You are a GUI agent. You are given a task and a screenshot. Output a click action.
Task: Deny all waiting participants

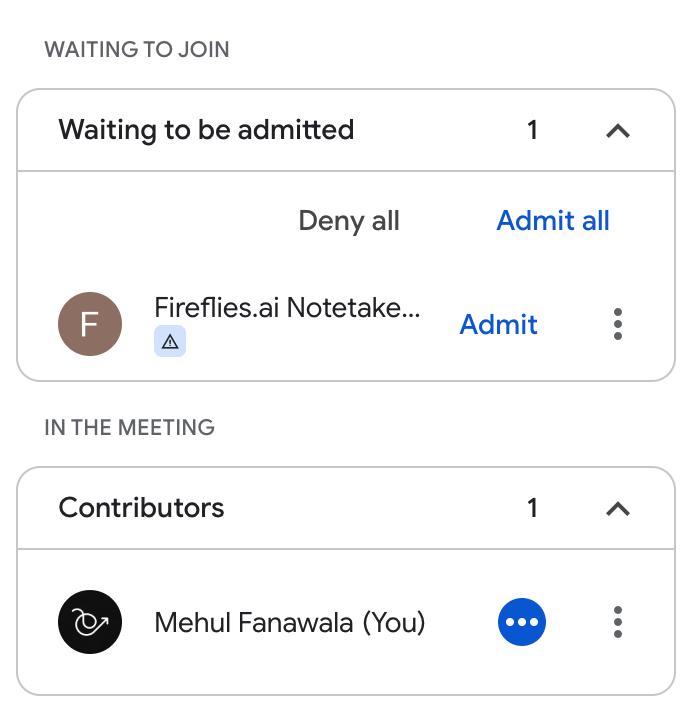click(349, 221)
